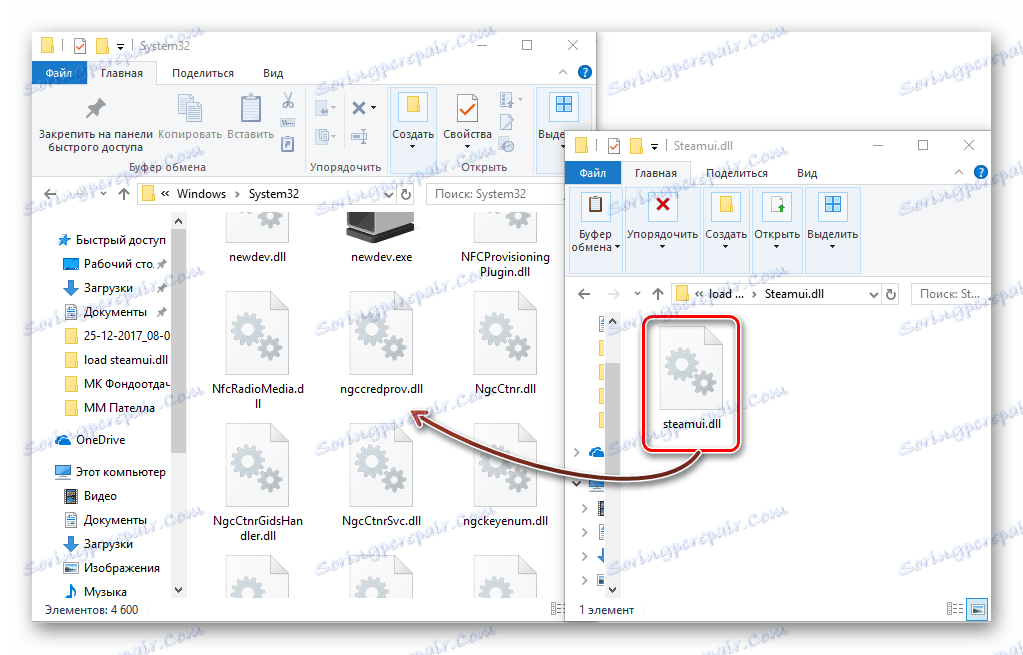Click scroll down arrow in System32 navigation pane
Image resolution: width=1023 pixels, height=655 pixels.
179,590
